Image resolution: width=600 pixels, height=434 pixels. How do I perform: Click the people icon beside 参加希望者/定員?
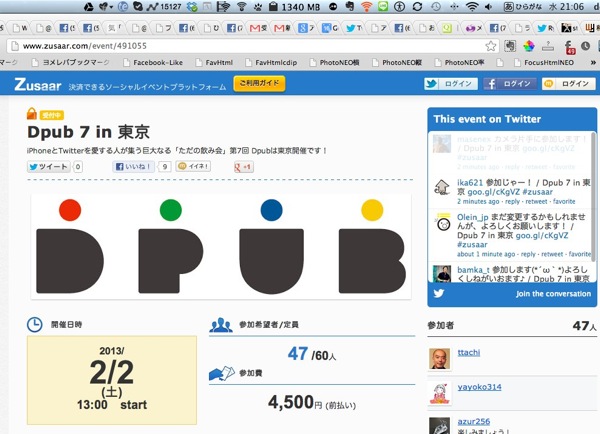point(221,325)
